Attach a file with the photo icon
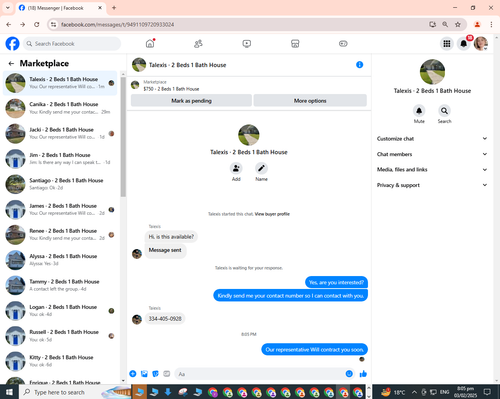Screen dimensions: 500x399 click(144, 374)
